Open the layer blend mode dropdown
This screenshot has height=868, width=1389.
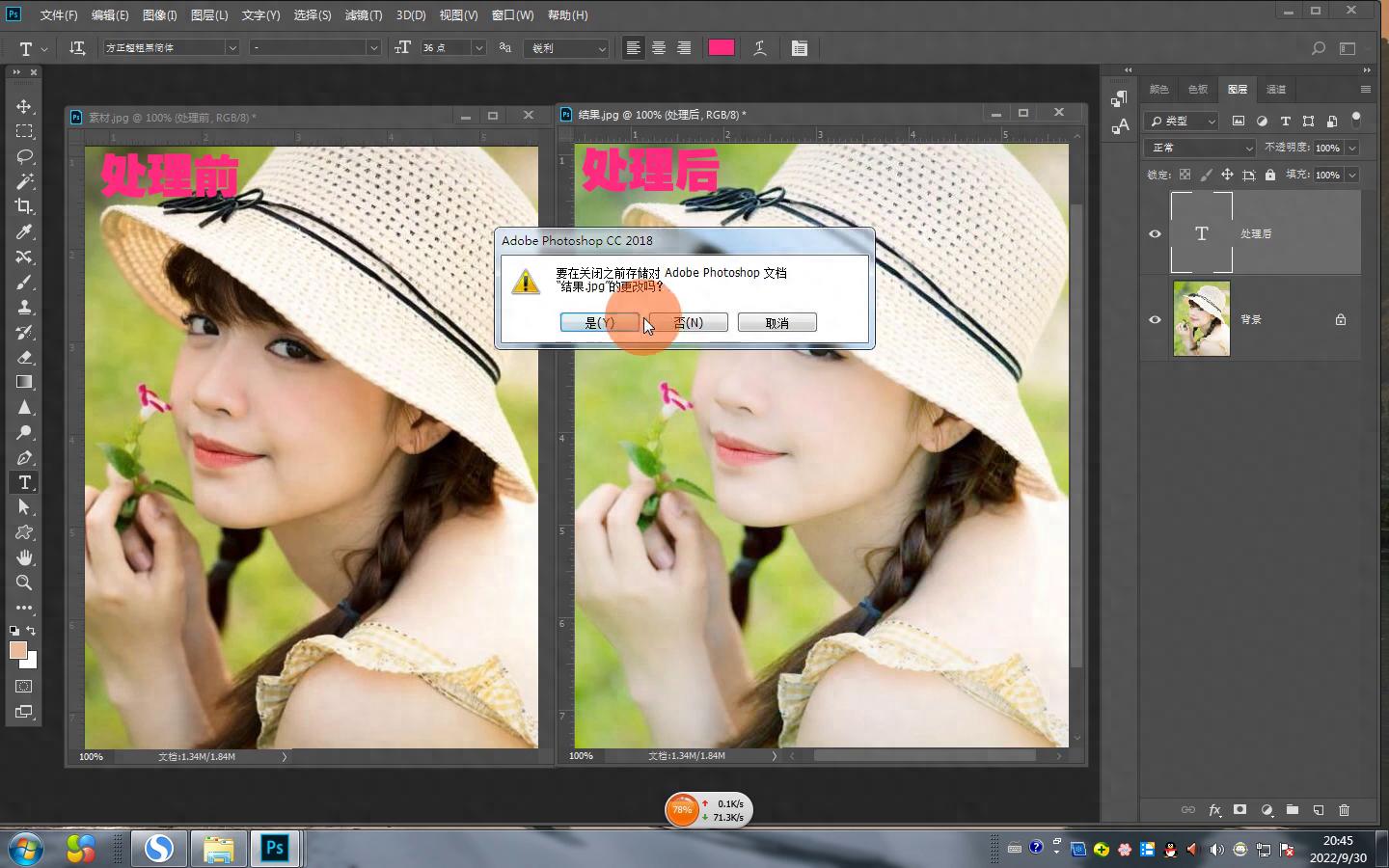(x=1200, y=148)
